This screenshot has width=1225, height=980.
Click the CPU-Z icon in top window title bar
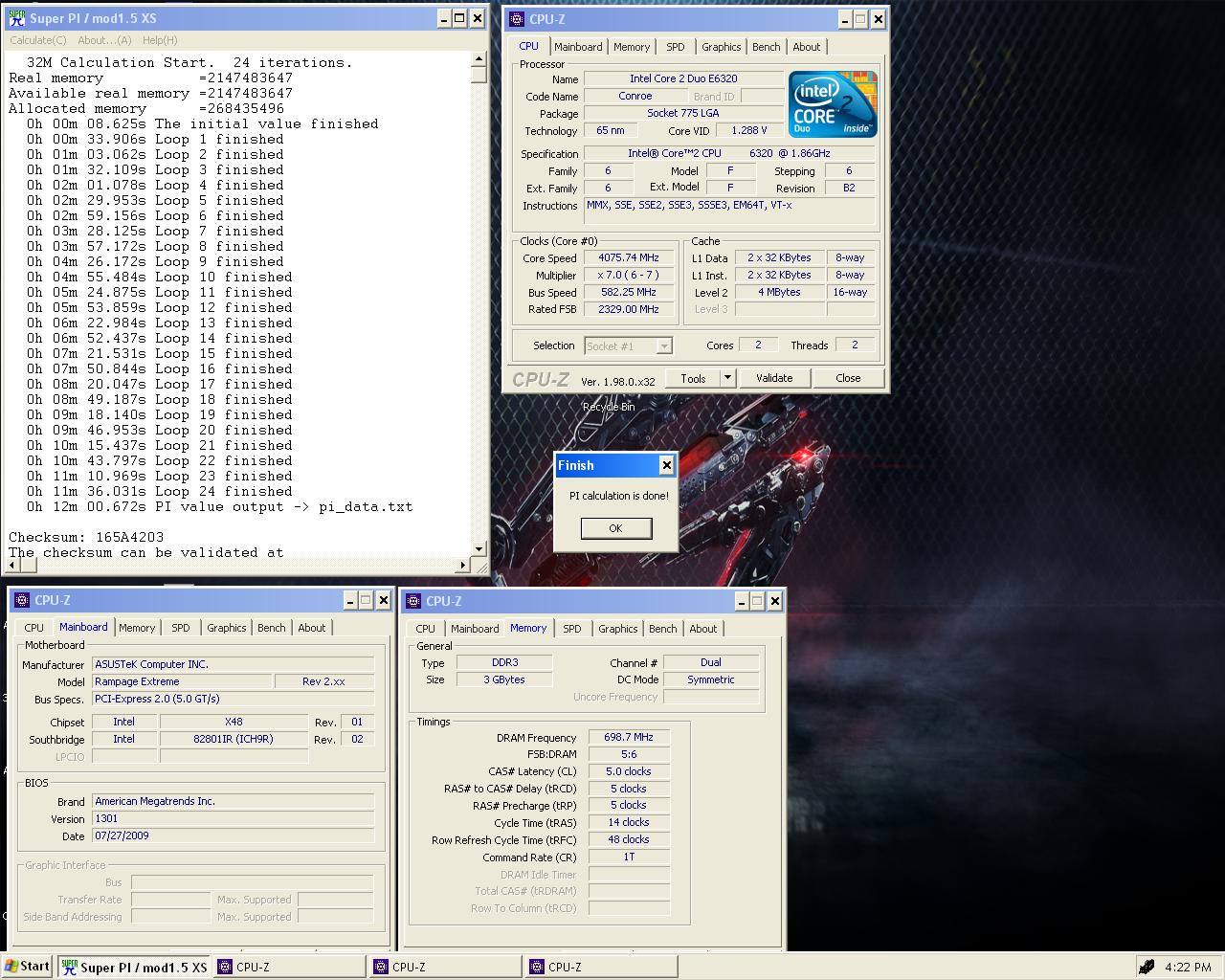pyautogui.click(x=517, y=18)
